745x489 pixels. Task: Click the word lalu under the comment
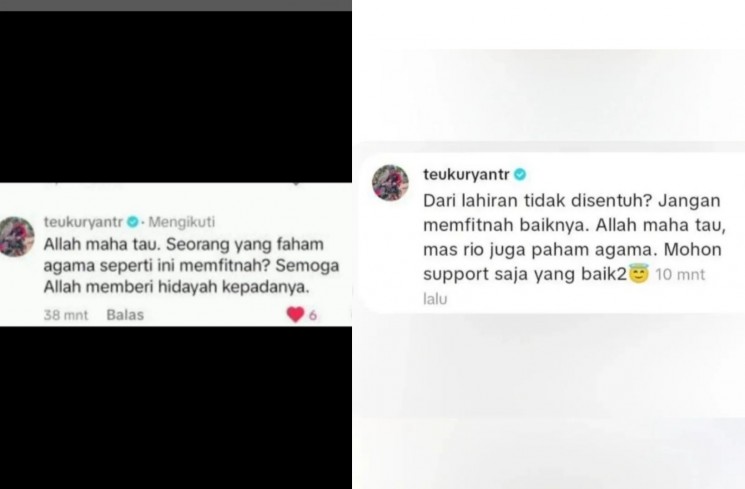pyautogui.click(x=435, y=299)
